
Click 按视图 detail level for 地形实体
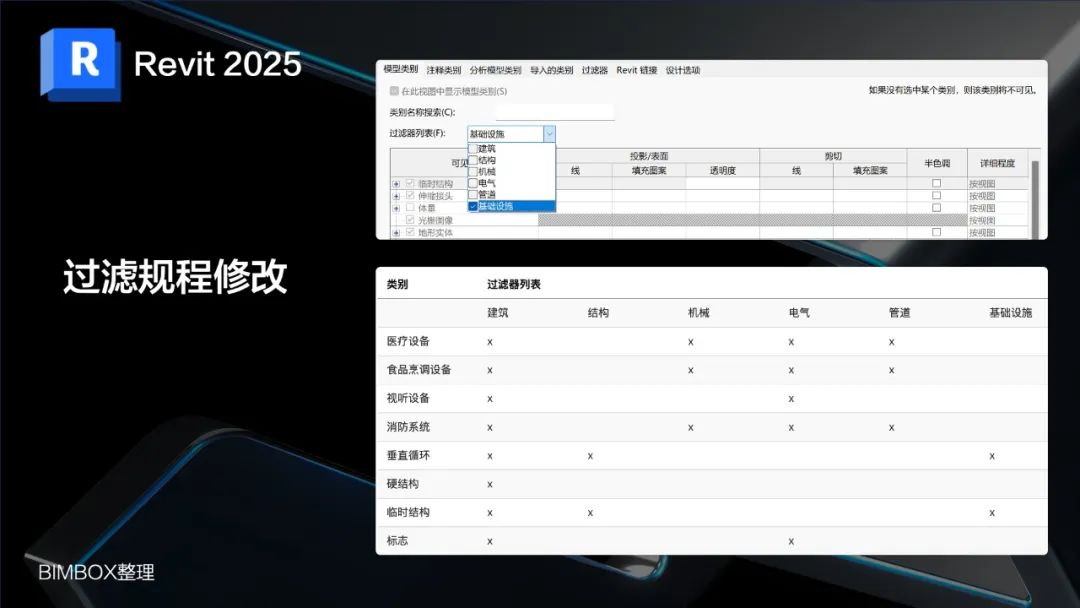coord(982,230)
